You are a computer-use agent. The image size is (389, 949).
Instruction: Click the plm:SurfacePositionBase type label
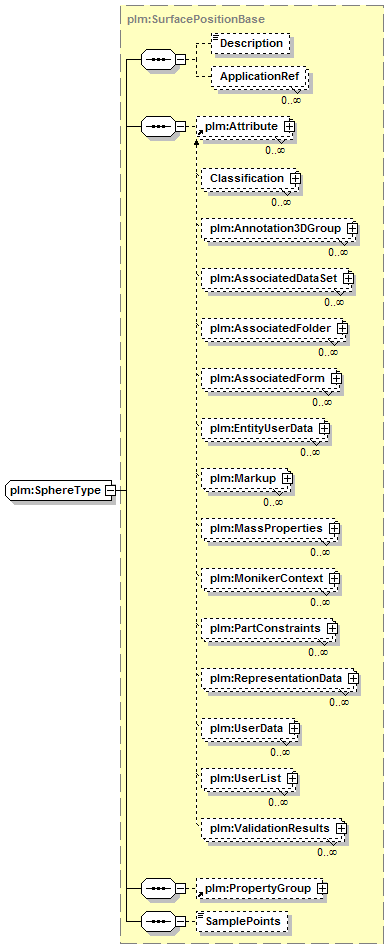(196, 19)
